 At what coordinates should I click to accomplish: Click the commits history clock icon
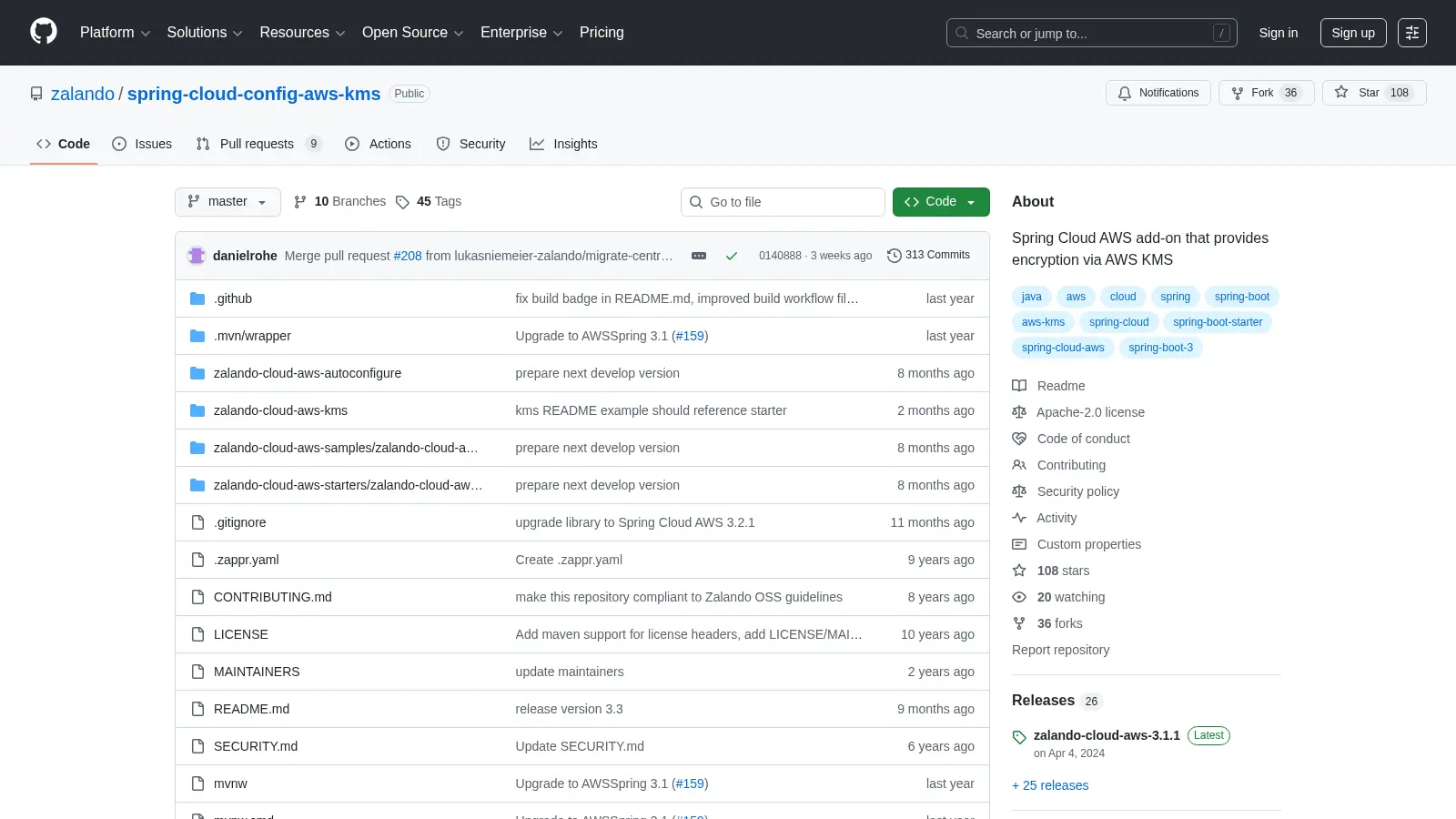(895, 256)
